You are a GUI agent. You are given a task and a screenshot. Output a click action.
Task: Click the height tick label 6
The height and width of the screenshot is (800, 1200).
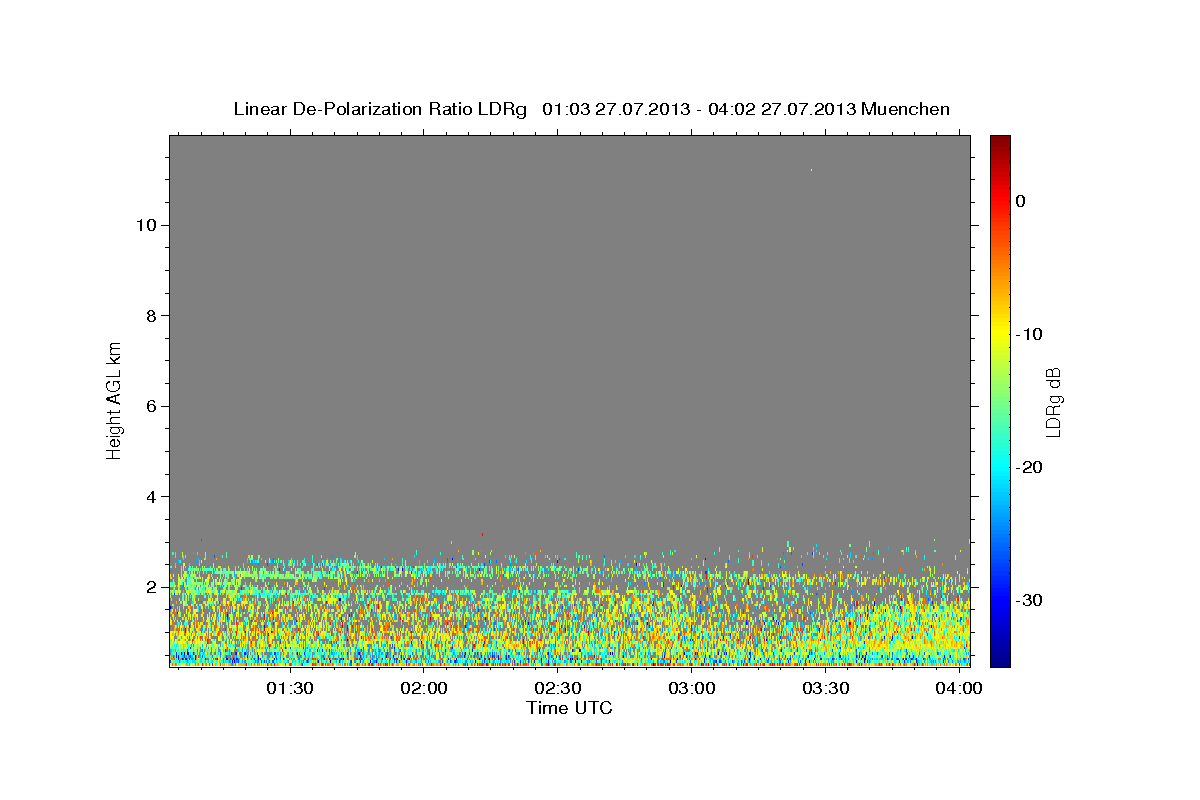point(150,406)
